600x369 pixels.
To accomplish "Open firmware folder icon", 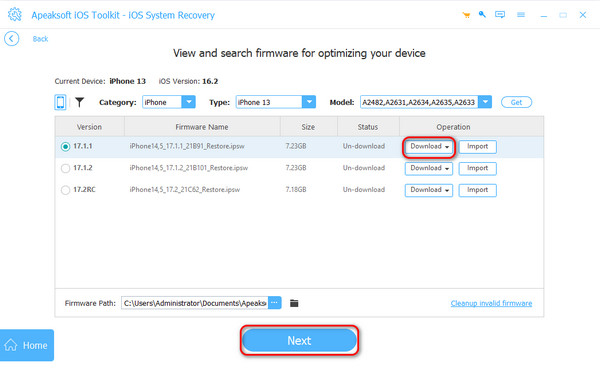I will (x=294, y=303).
